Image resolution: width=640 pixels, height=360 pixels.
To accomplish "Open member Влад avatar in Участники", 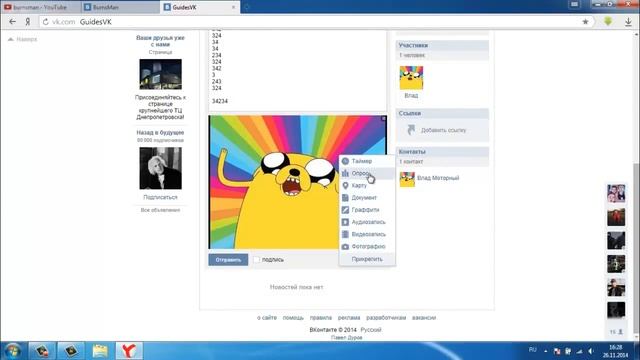I will click(411, 78).
